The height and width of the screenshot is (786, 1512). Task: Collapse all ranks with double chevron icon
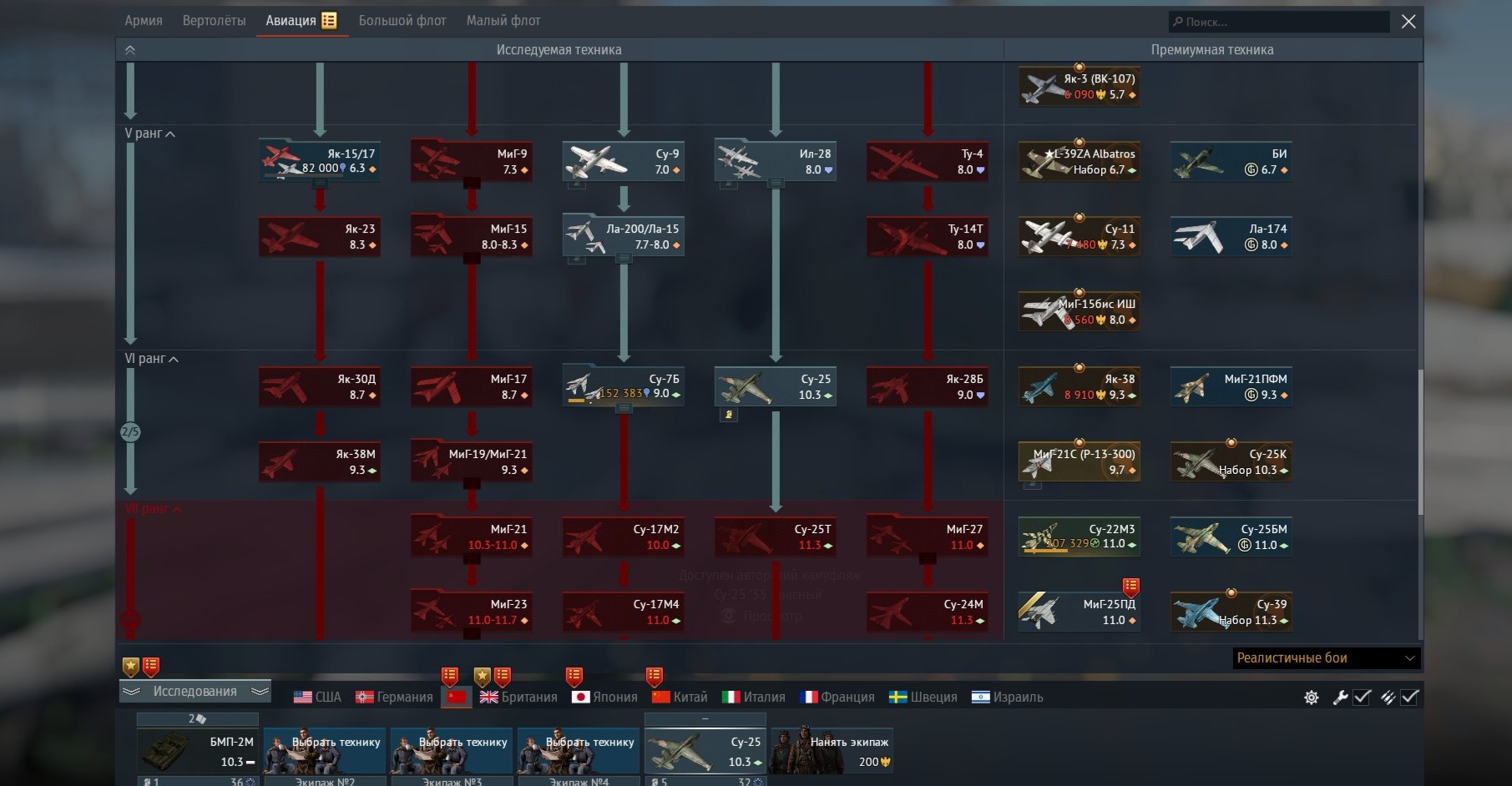(x=130, y=50)
